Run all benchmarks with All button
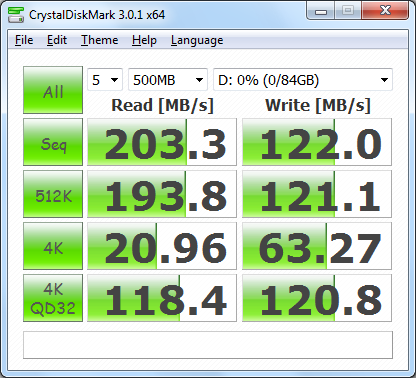416x378 pixels. 53,90
